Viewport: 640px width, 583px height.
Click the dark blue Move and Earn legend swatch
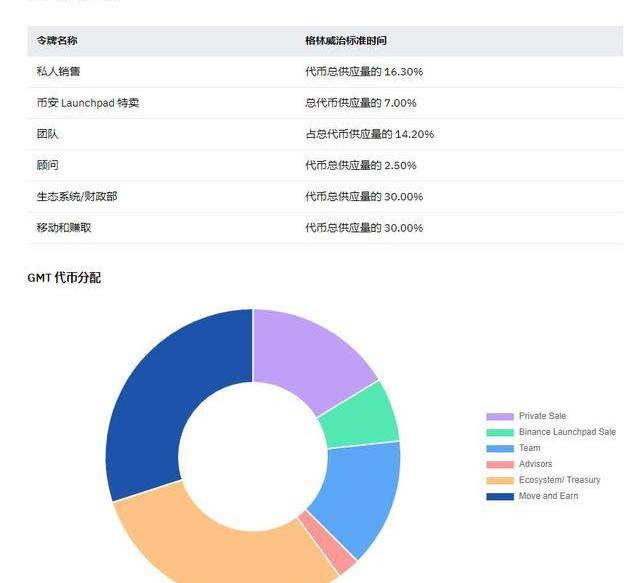[500, 496]
